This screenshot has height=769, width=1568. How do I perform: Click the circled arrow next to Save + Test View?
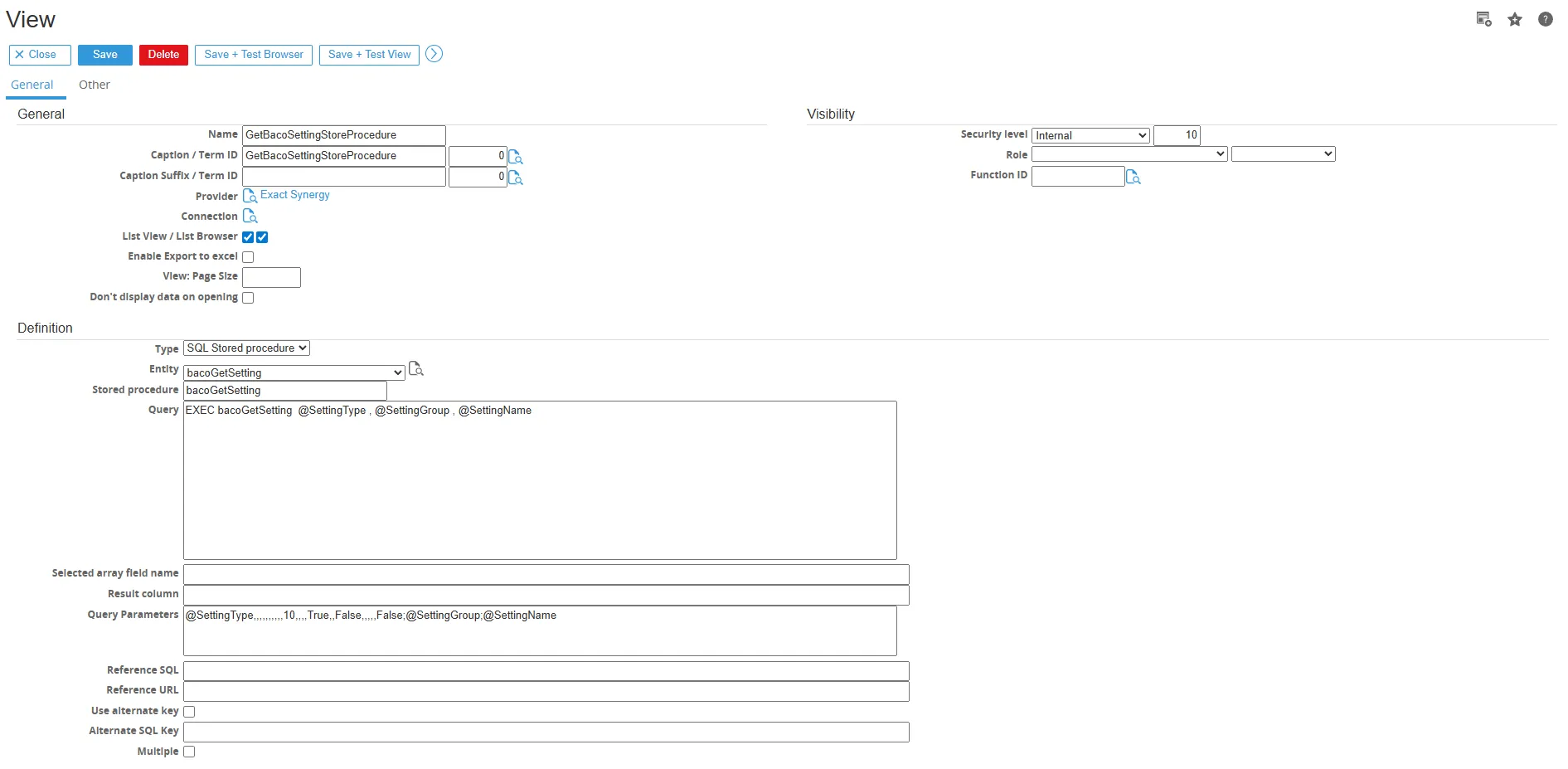[x=434, y=54]
